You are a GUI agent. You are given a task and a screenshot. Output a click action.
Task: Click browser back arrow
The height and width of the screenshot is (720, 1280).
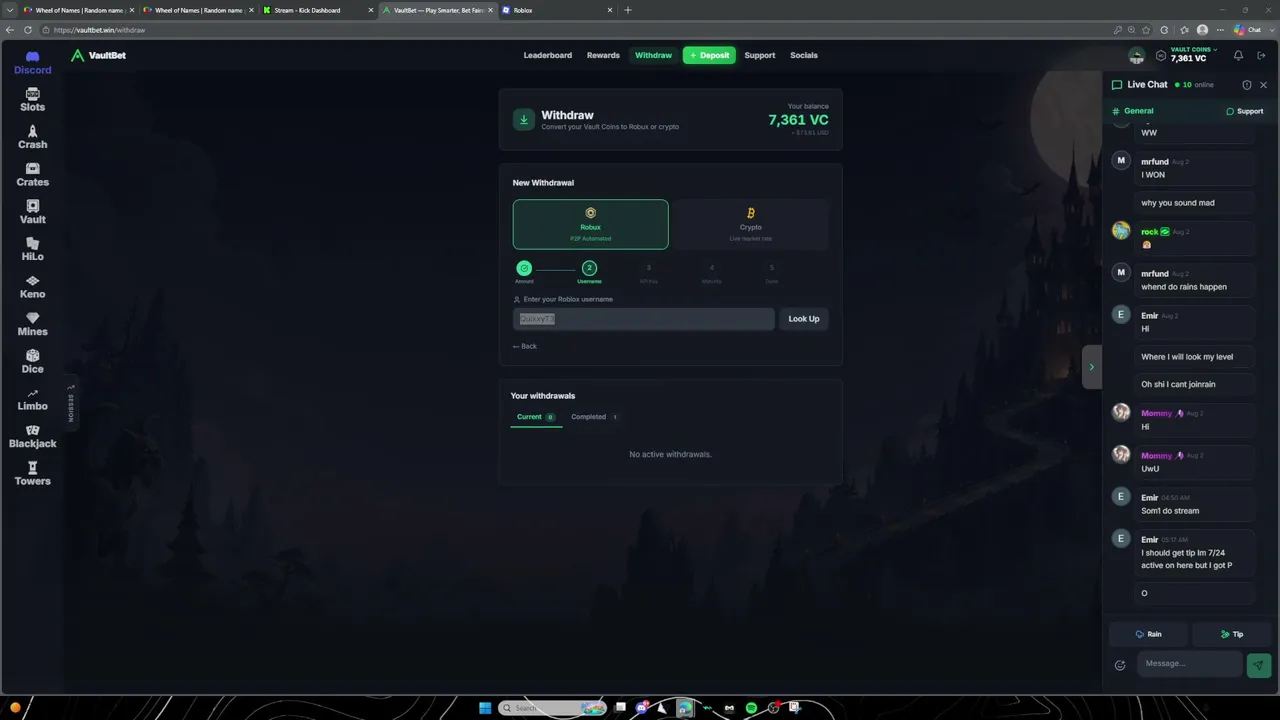[x=10, y=30]
